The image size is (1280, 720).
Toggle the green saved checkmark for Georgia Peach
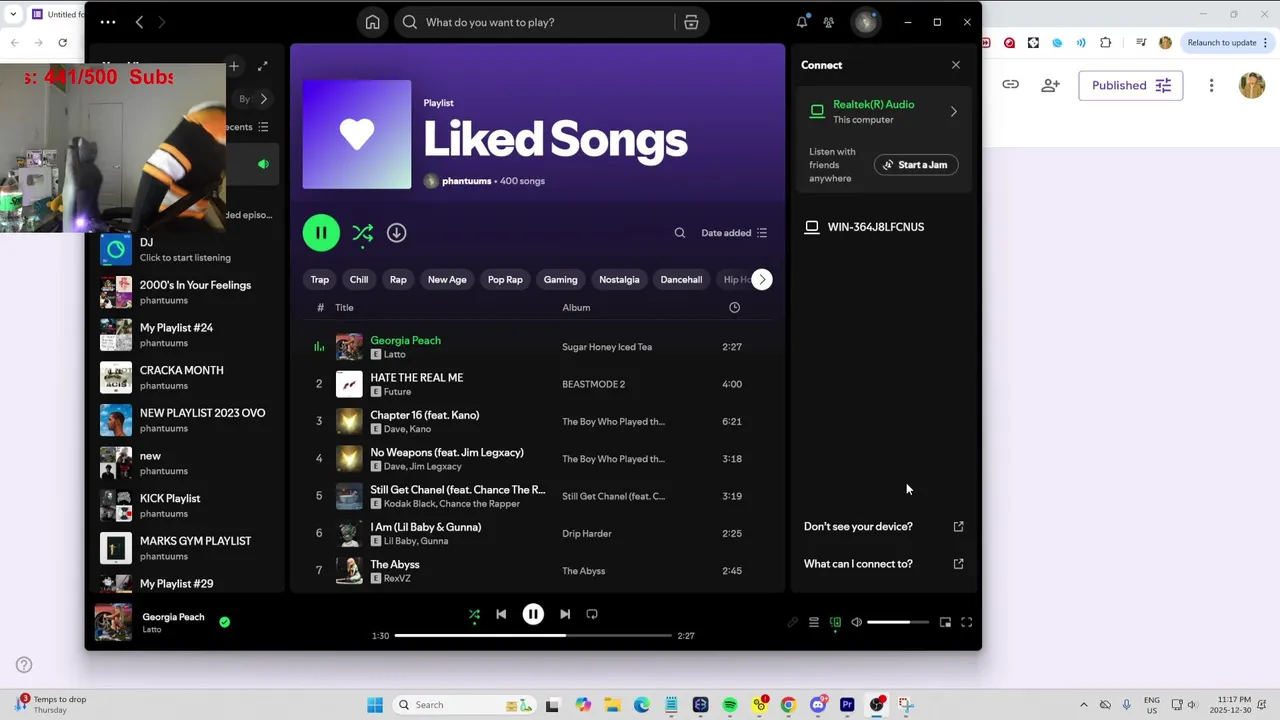tap(224, 622)
